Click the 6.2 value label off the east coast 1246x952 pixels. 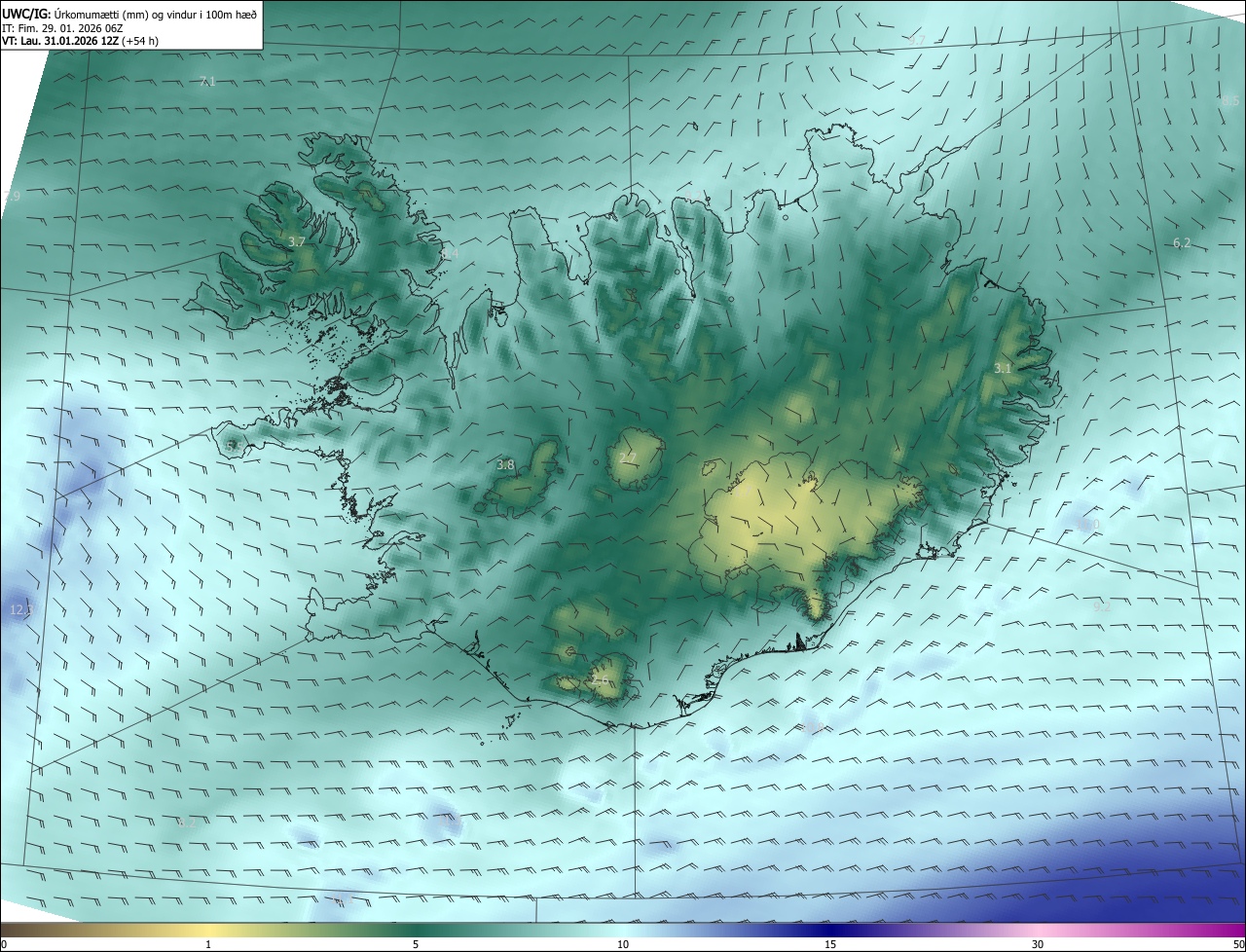click(1182, 243)
